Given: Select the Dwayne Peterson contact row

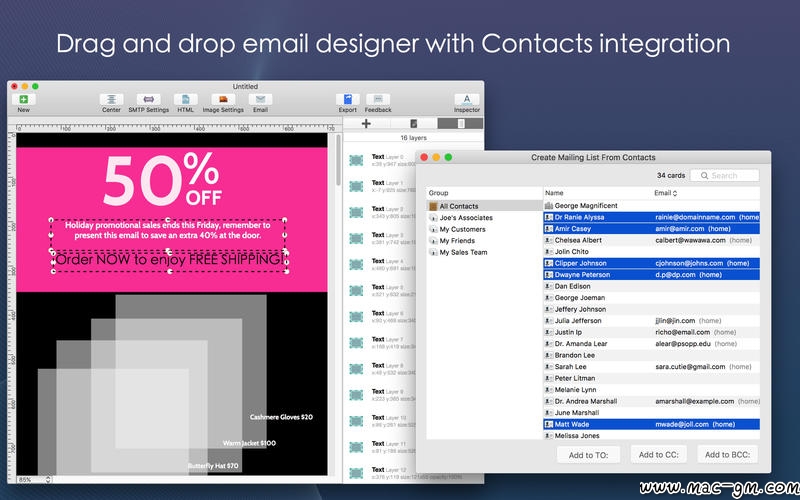Looking at the screenshot, I should coord(652,274).
